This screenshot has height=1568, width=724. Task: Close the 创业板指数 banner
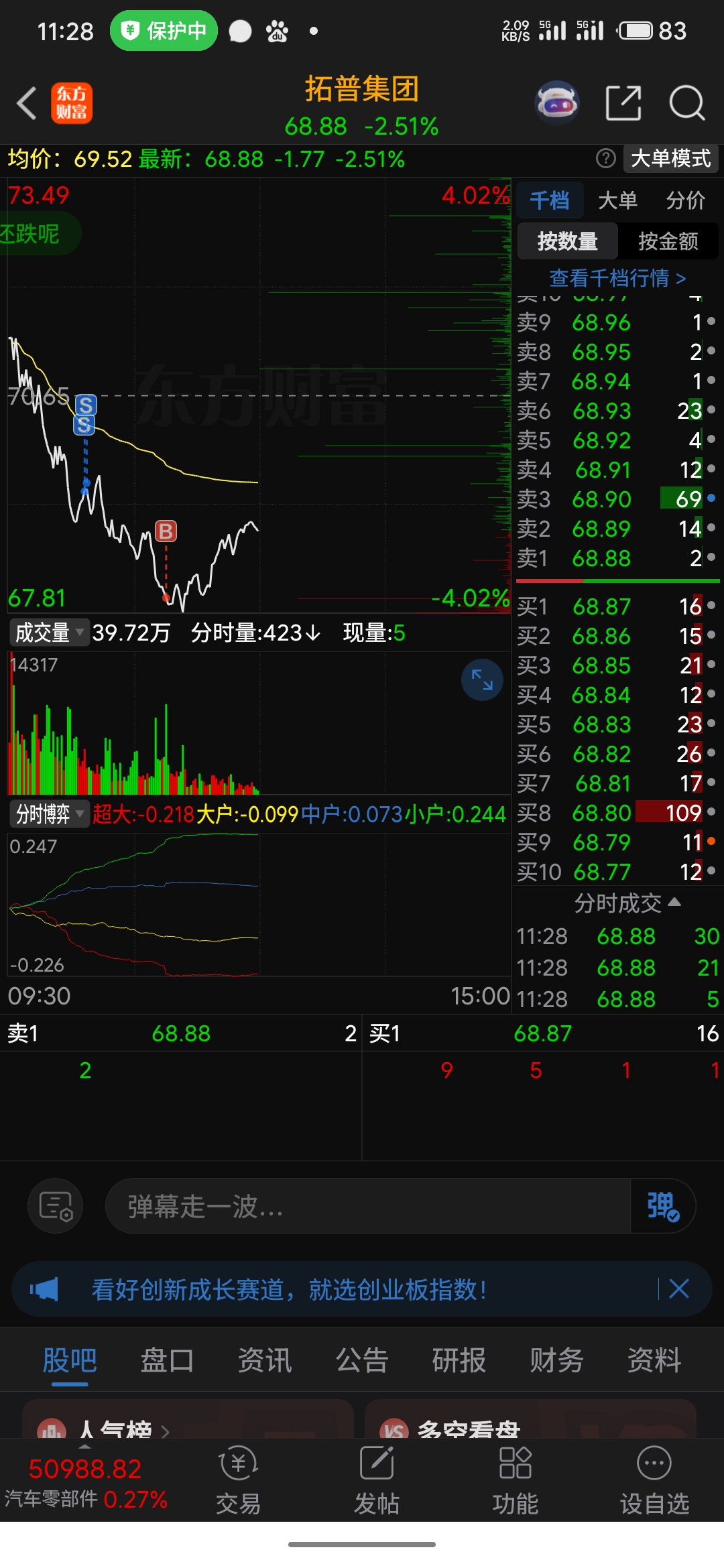pos(679,1289)
